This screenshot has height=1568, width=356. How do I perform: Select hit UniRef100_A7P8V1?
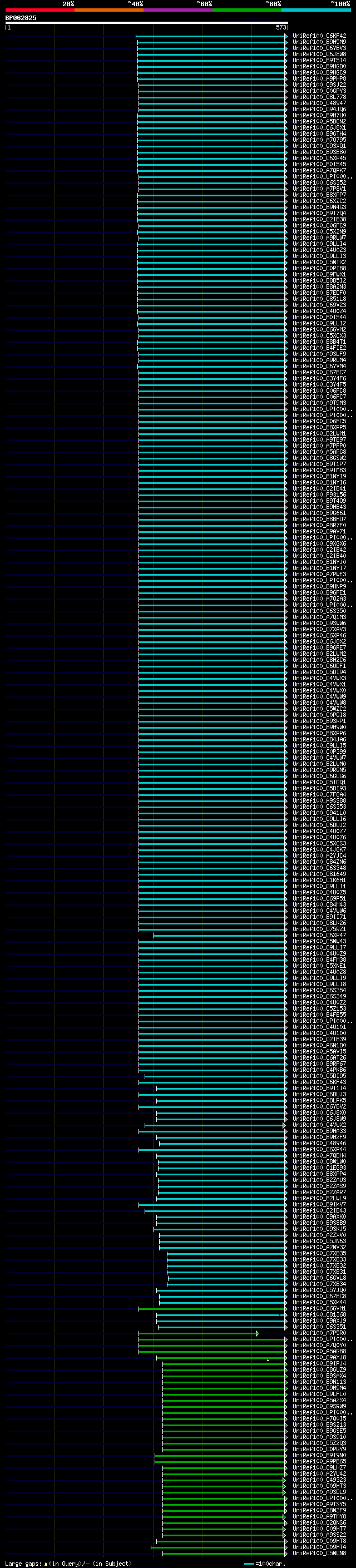(x=319, y=189)
